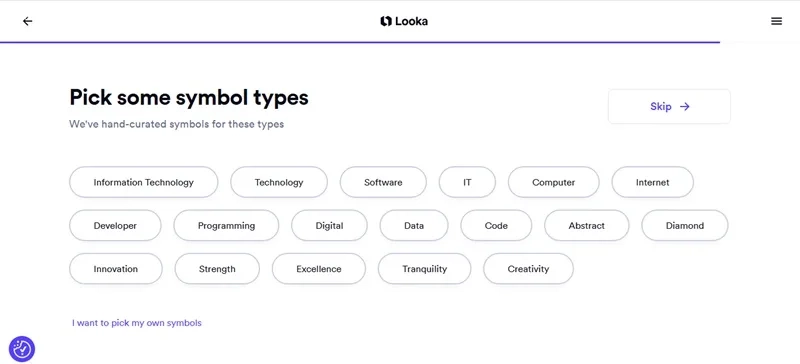Viewport: 800px width, 364px height.
Task: Toggle the Creativity chip
Action: pos(528,269)
